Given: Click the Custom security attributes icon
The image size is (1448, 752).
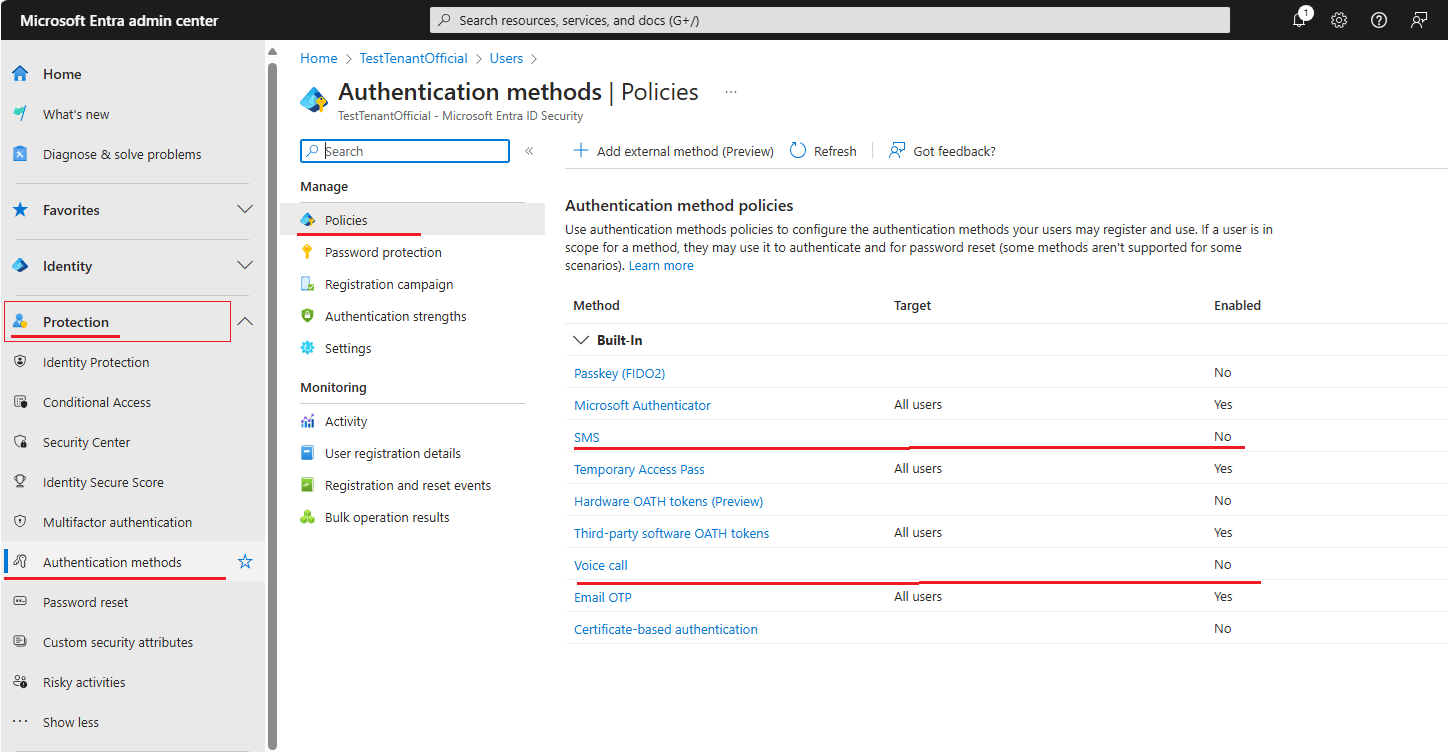Looking at the screenshot, I should click(x=20, y=642).
